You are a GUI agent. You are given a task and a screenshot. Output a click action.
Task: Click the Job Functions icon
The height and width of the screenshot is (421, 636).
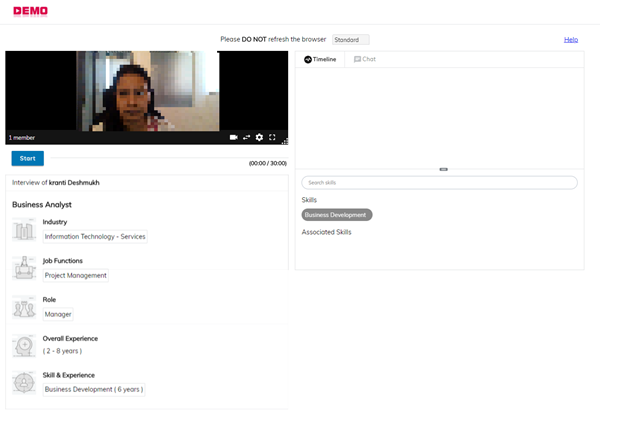(24, 268)
